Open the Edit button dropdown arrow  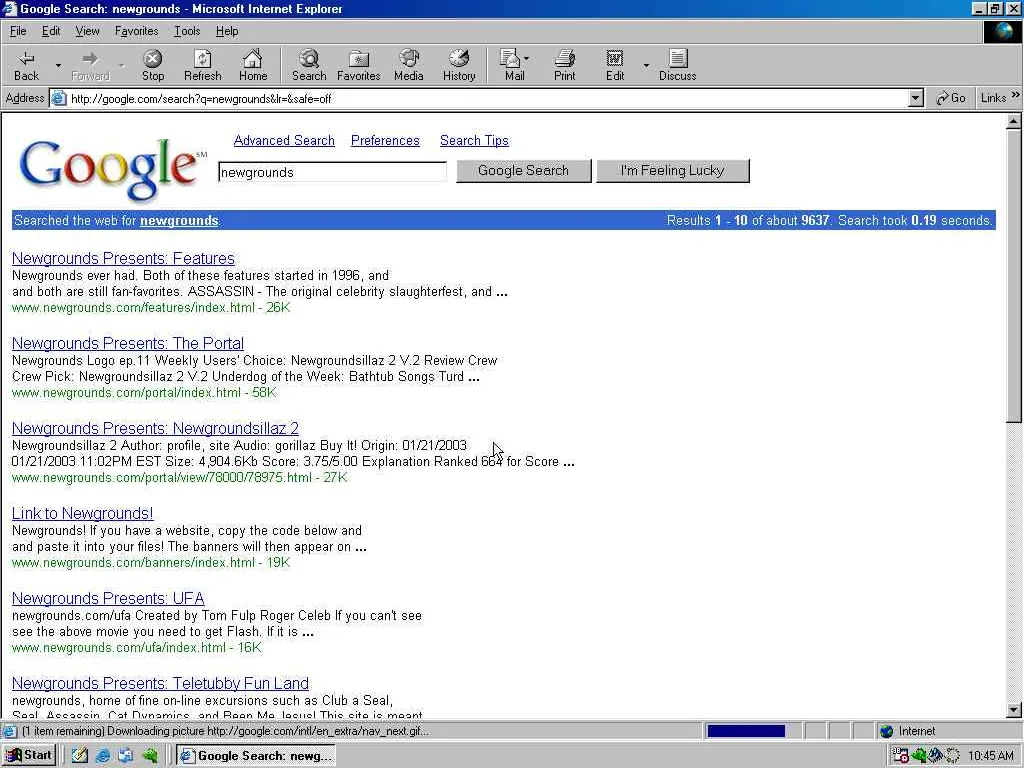coord(646,65)
